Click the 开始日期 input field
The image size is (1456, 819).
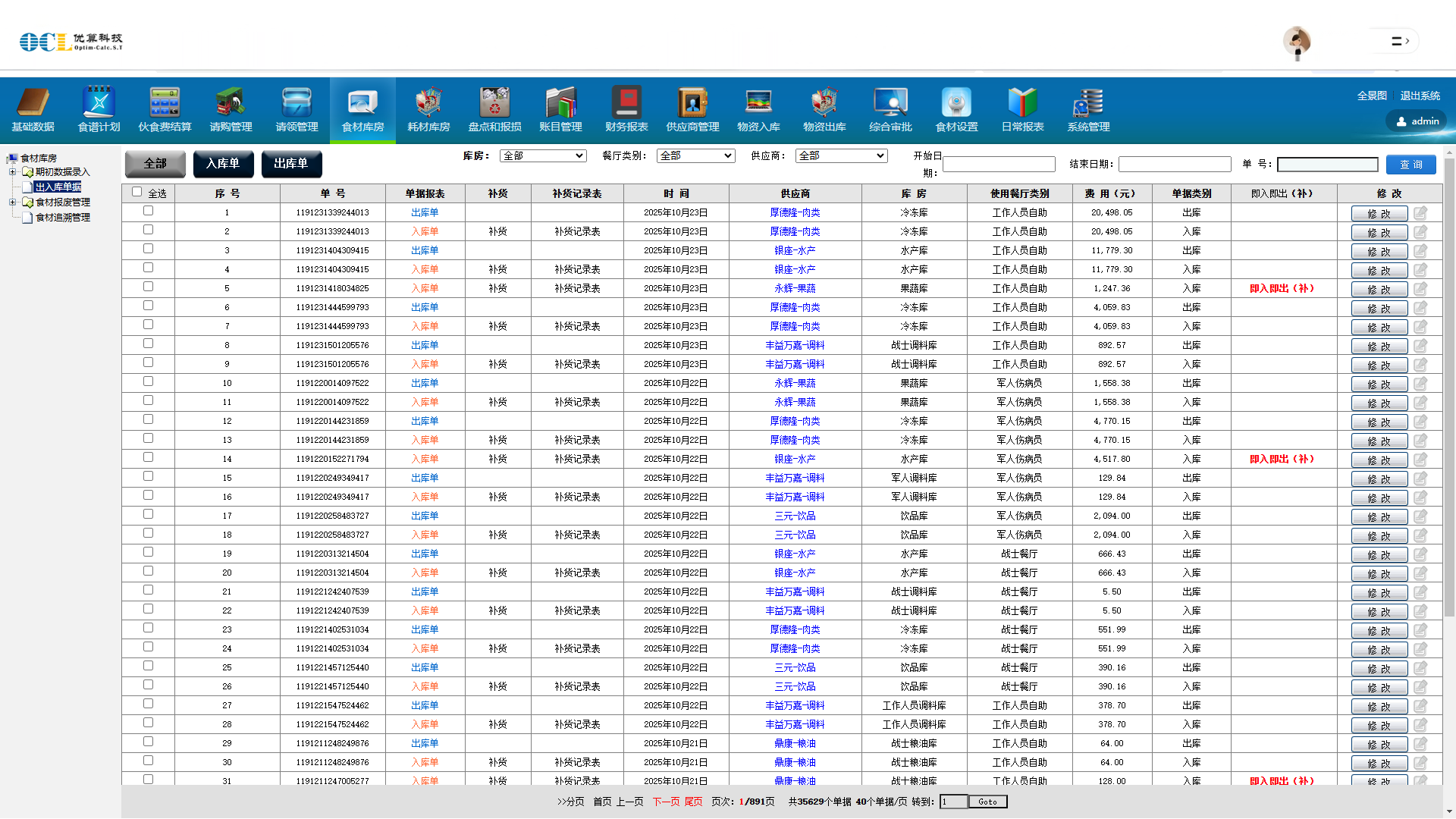(x=999, y=165)
